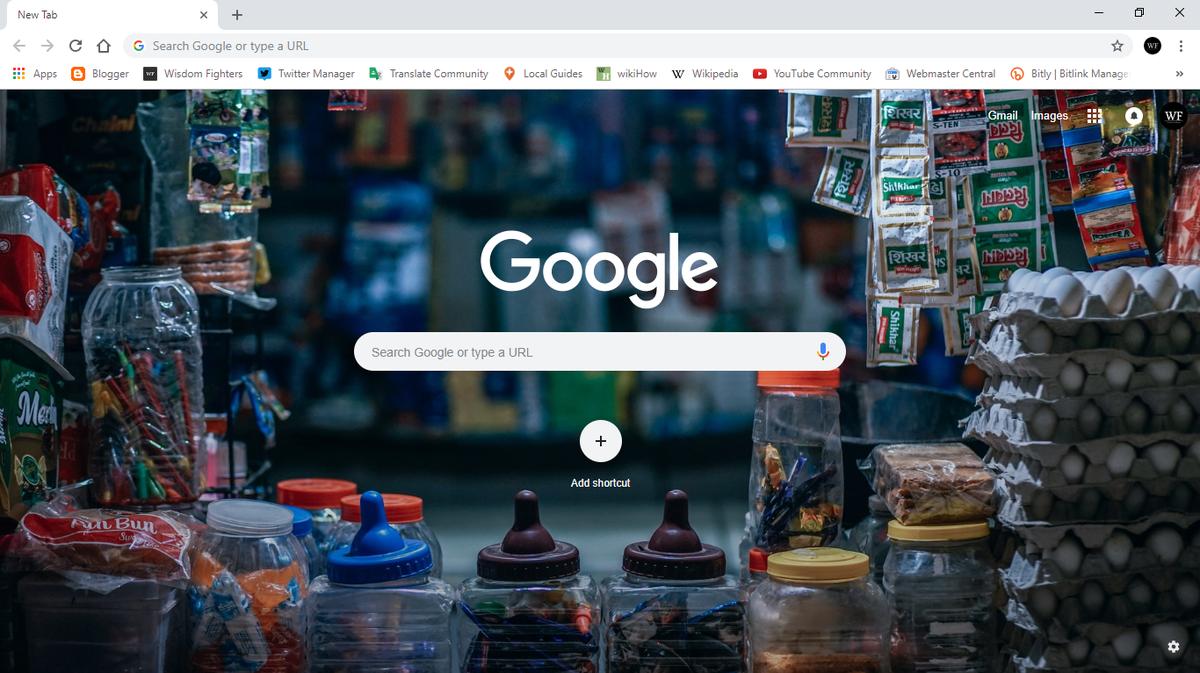This screenshot has width=1200, height=673.
Task: Click the Add shortcut button
Action: pos(600,441)
